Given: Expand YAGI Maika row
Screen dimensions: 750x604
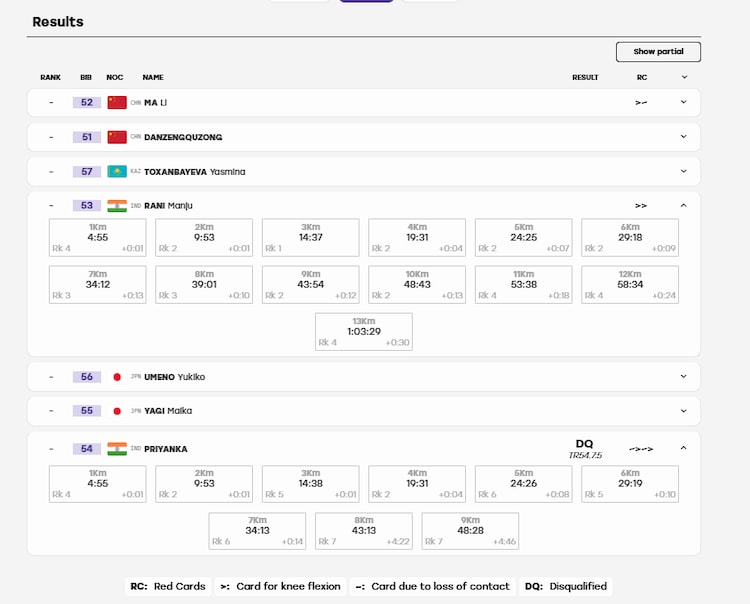Looking at the screenshot, I should [x=684, y=411].
